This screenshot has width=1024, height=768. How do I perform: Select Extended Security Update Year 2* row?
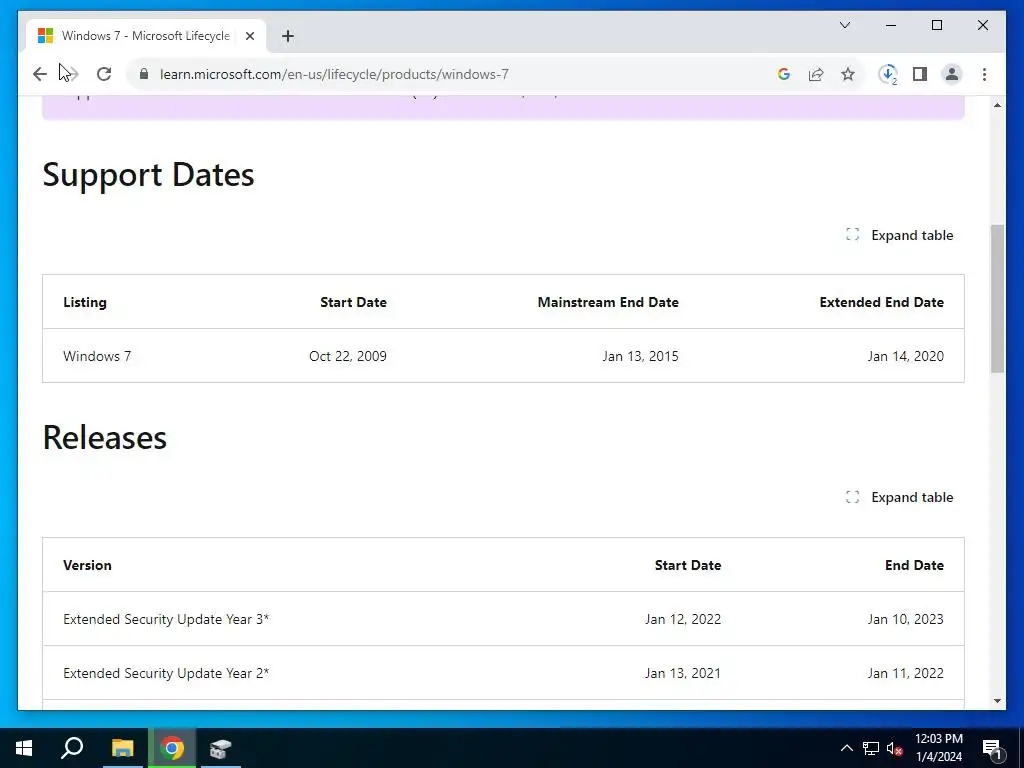point(504,673)
